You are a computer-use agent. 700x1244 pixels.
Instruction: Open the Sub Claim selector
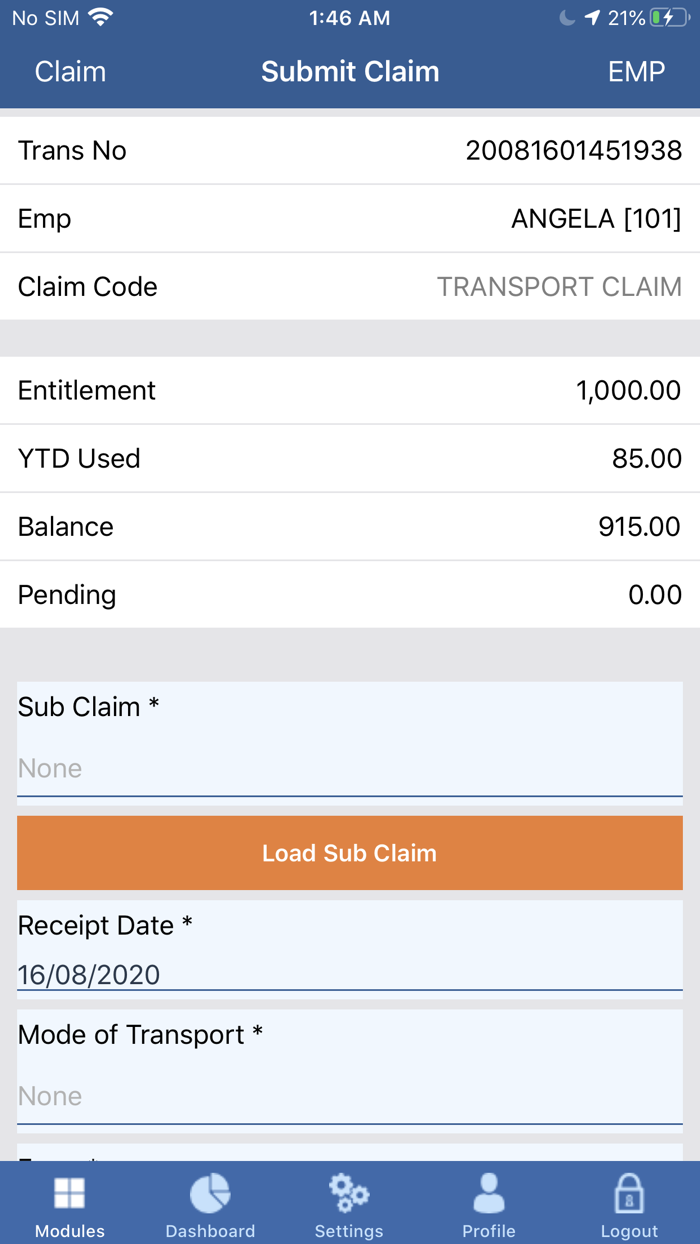point(349,768)
